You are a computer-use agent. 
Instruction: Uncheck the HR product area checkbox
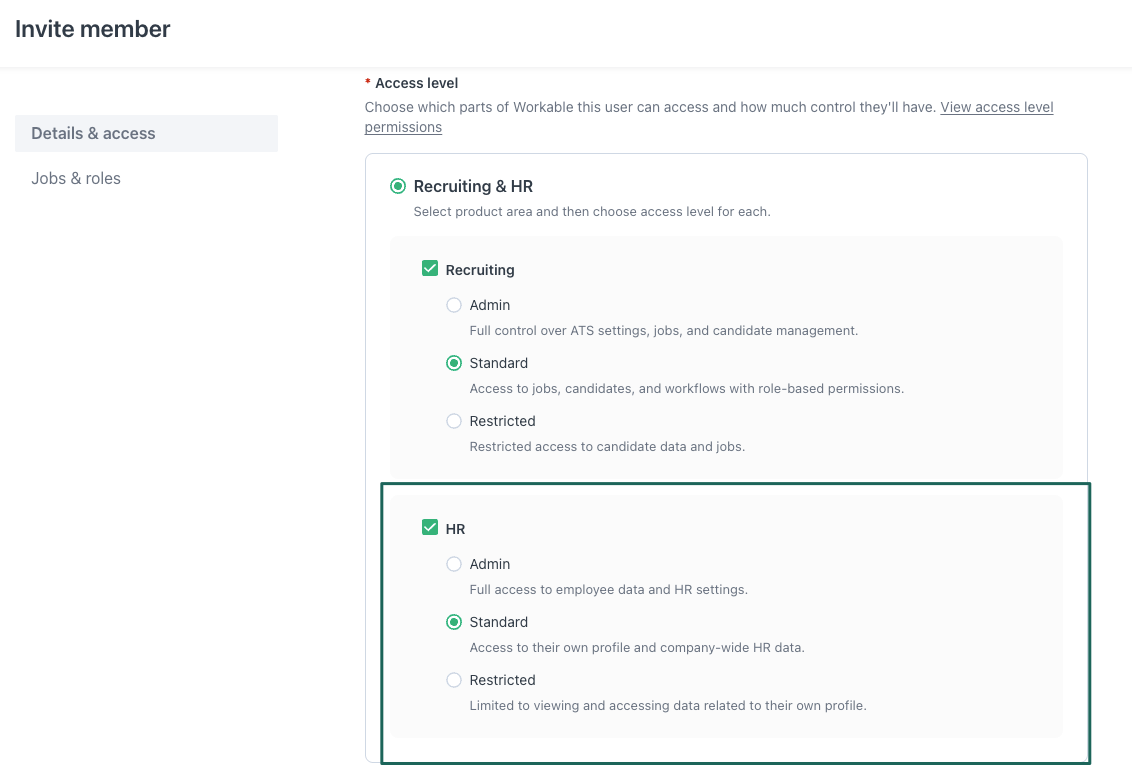click(430, 528)
